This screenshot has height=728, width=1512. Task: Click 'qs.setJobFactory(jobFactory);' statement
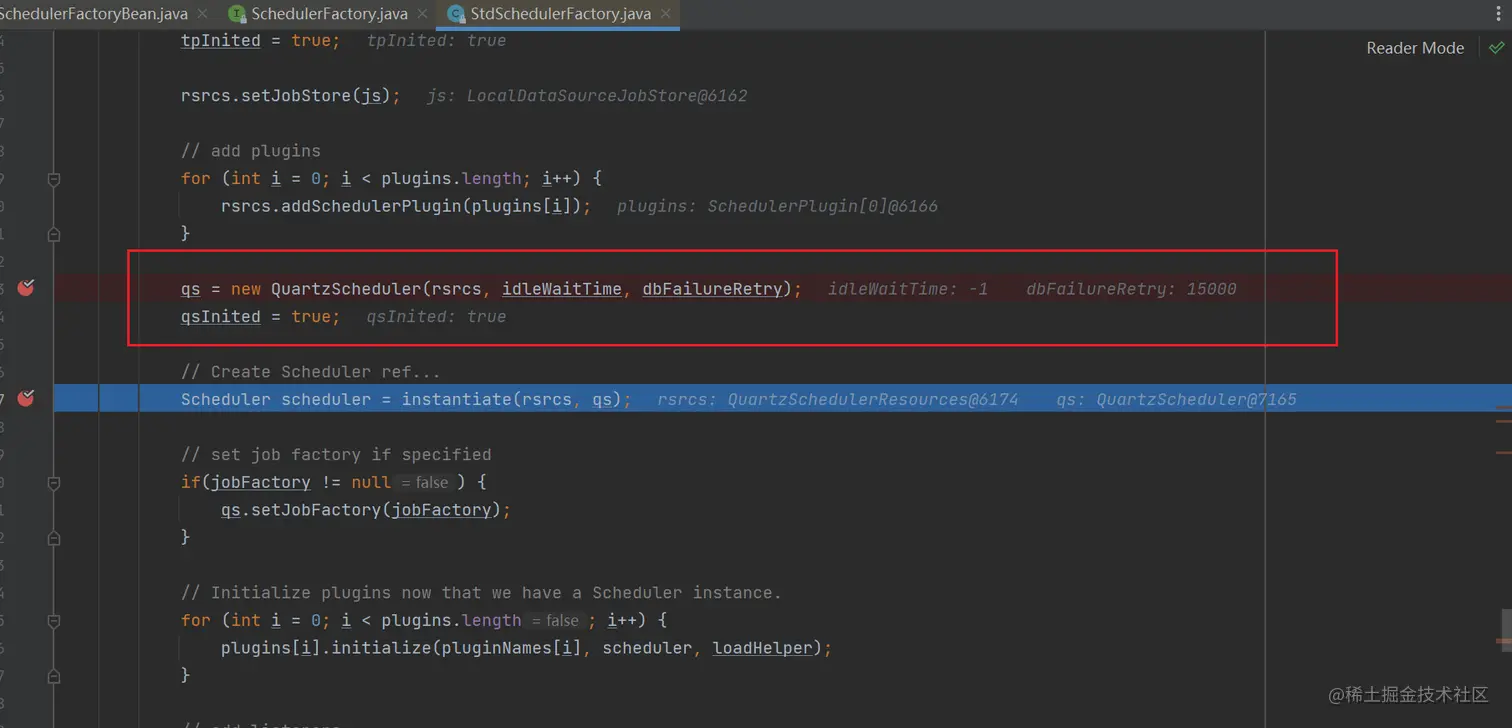point(366,510)
